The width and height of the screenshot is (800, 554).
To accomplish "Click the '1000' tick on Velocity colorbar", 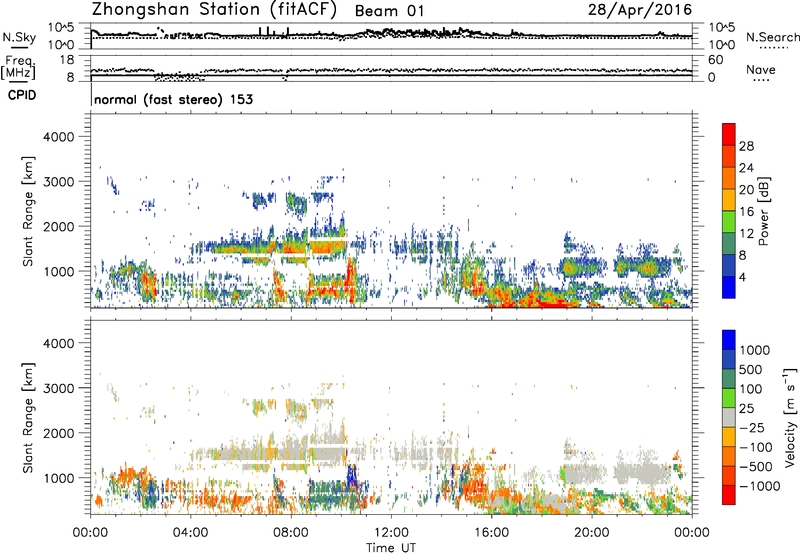I will pos(755,350).
